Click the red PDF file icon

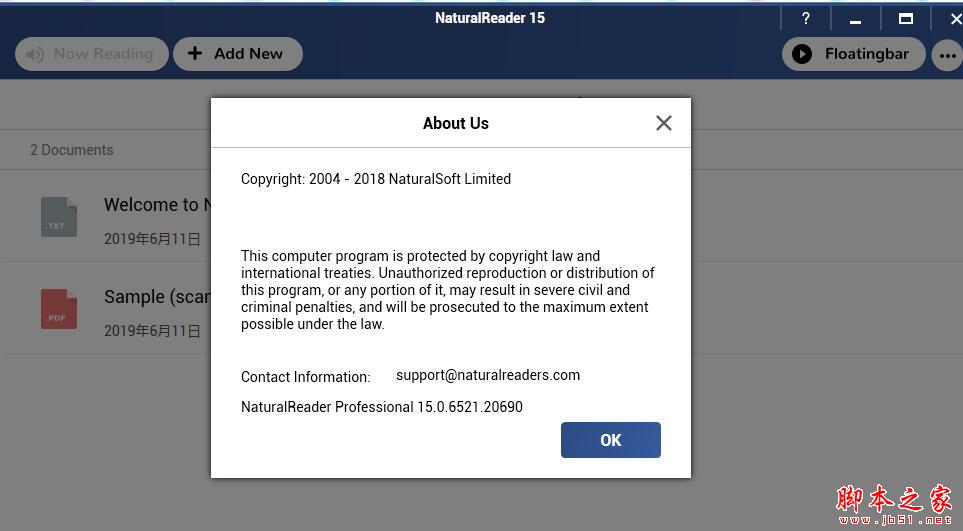59,309
